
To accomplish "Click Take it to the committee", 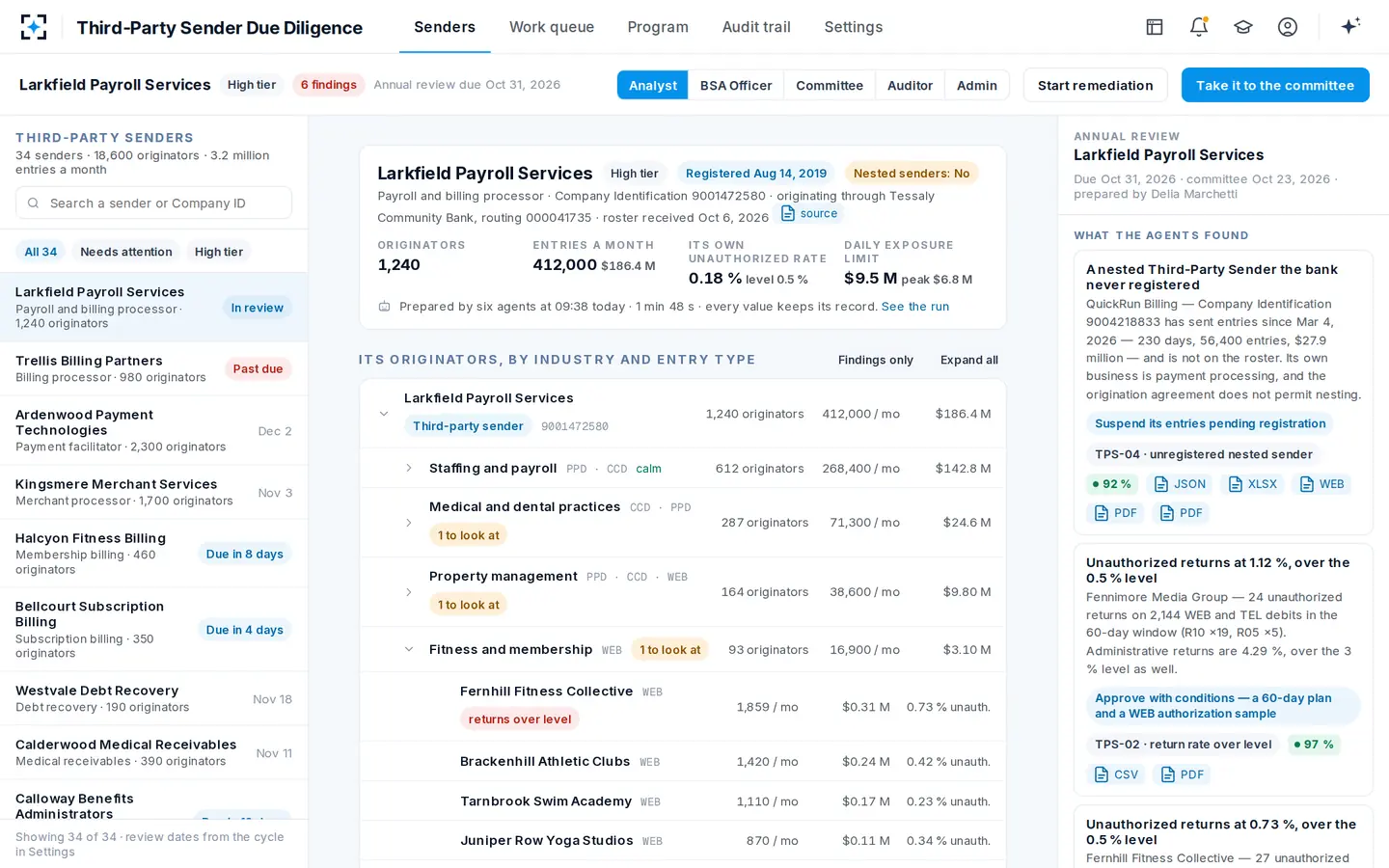I will [1275, 85].
